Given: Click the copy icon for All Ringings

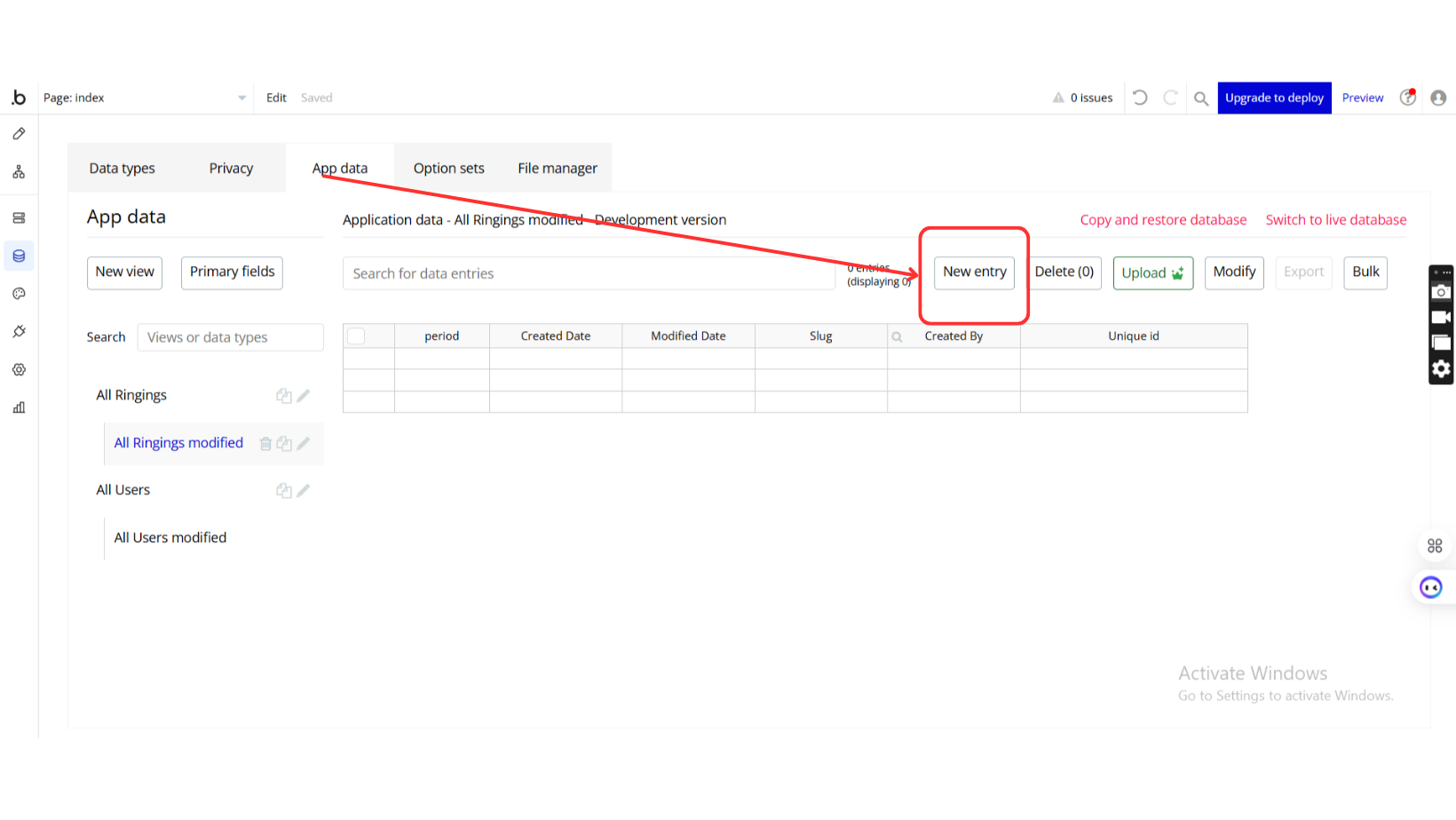Looking at the screenshot, I should tap(284, 396).
